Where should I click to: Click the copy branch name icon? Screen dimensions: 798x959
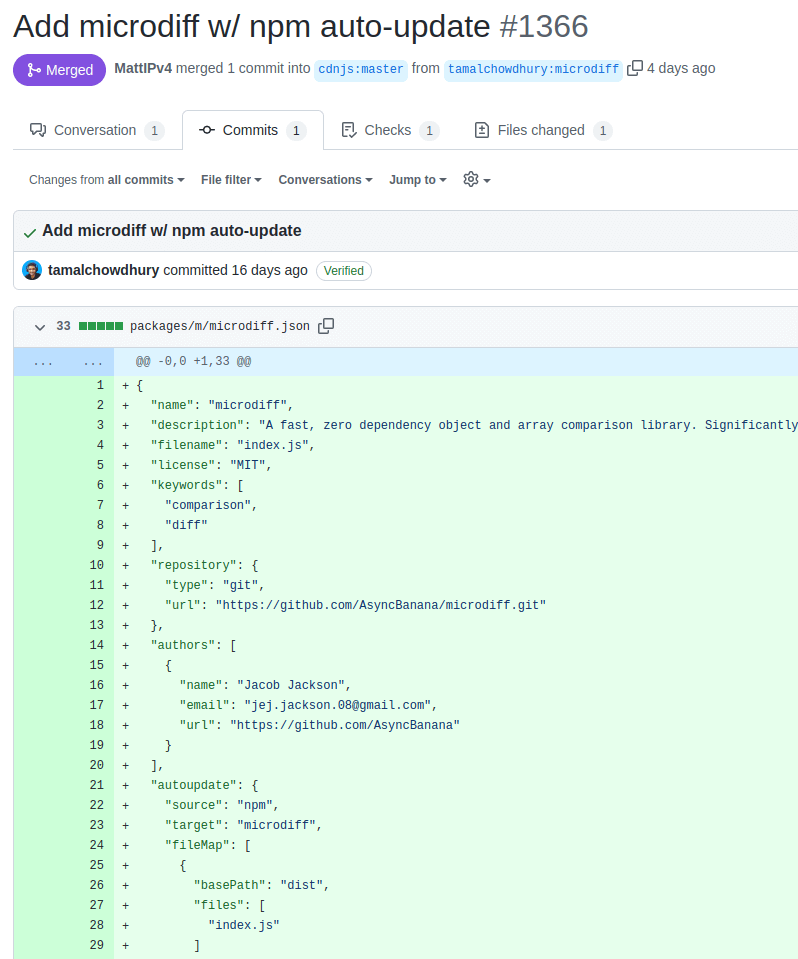click(635, 69)
